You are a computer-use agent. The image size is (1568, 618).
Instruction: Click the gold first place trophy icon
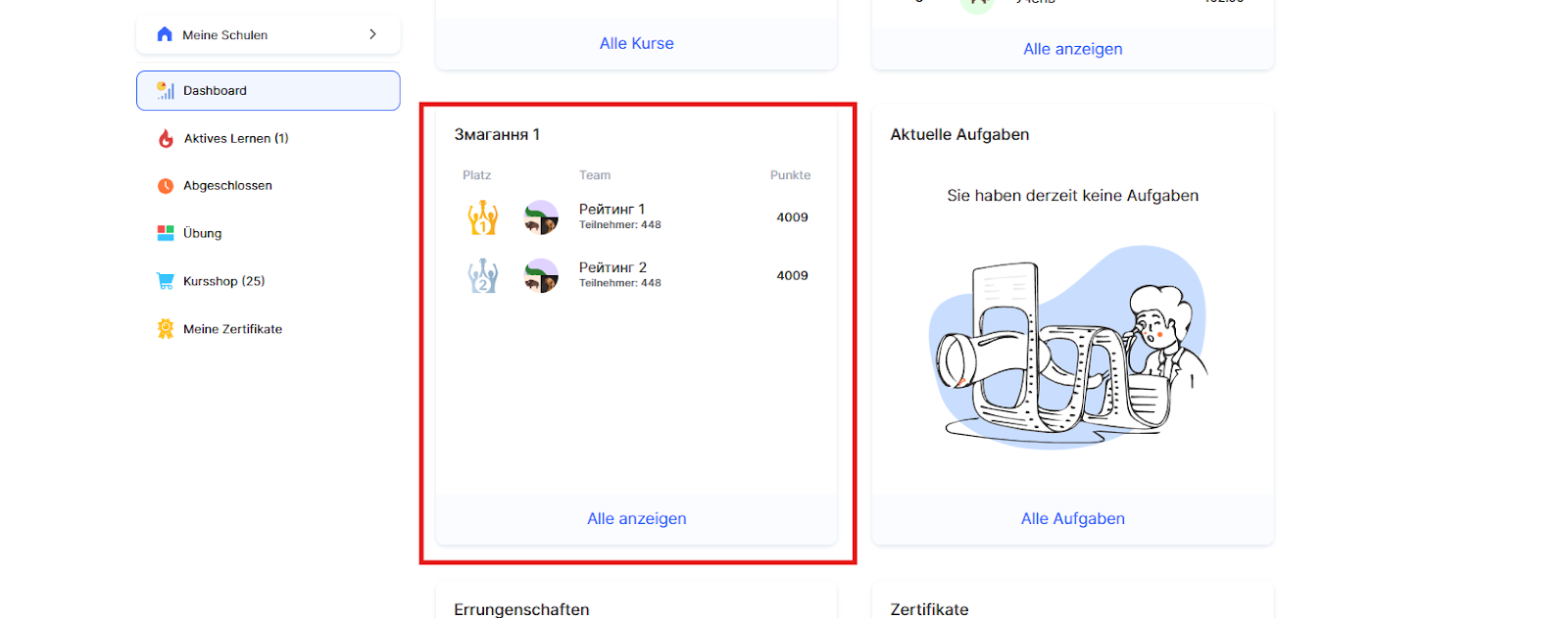[482, 217]
